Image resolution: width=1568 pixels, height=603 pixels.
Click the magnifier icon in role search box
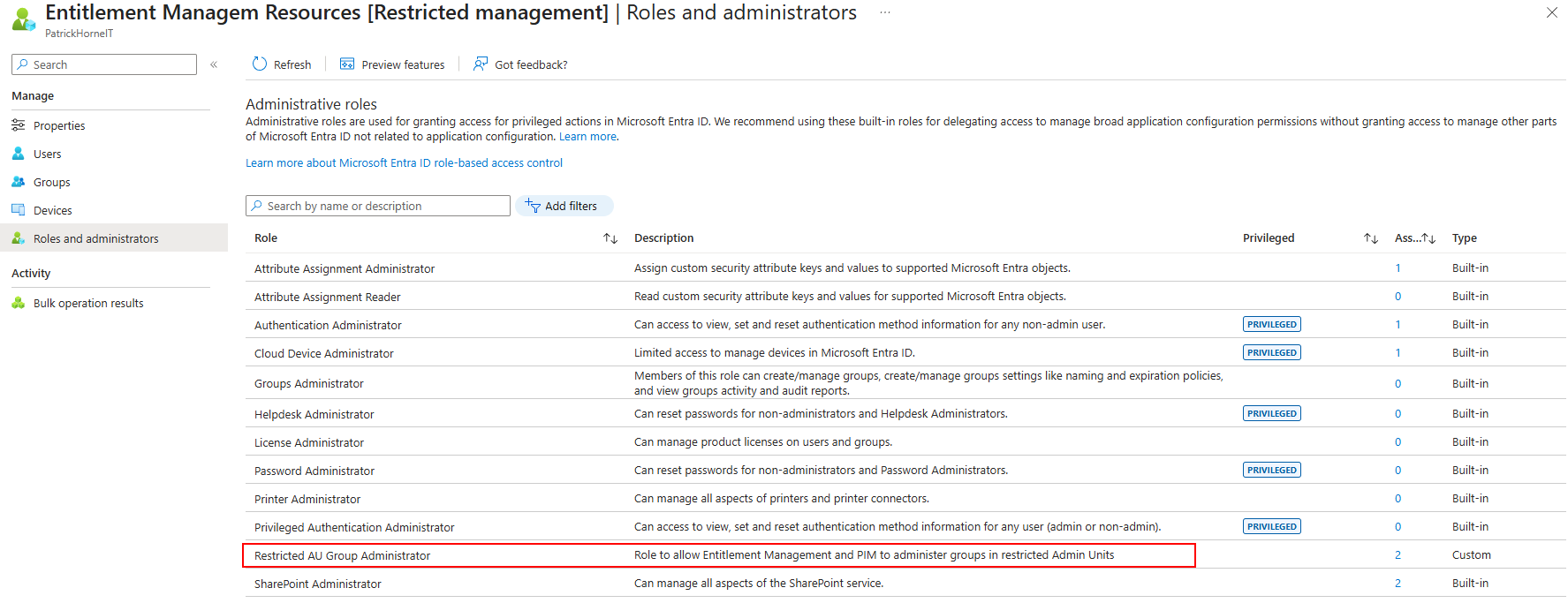pyautogui.click(x=257, y=206)
